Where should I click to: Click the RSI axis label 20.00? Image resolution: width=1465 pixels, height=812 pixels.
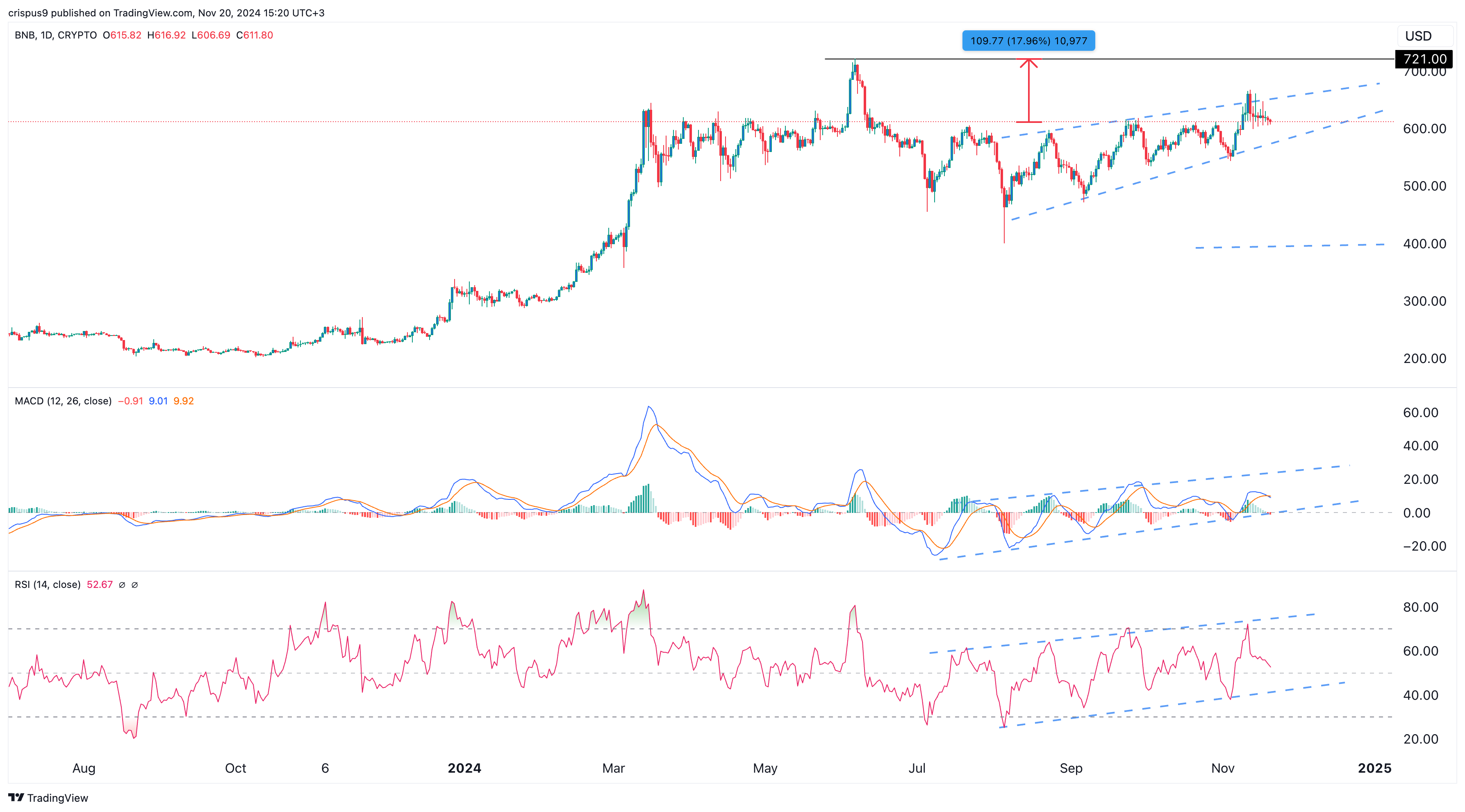pos(1420,739)
